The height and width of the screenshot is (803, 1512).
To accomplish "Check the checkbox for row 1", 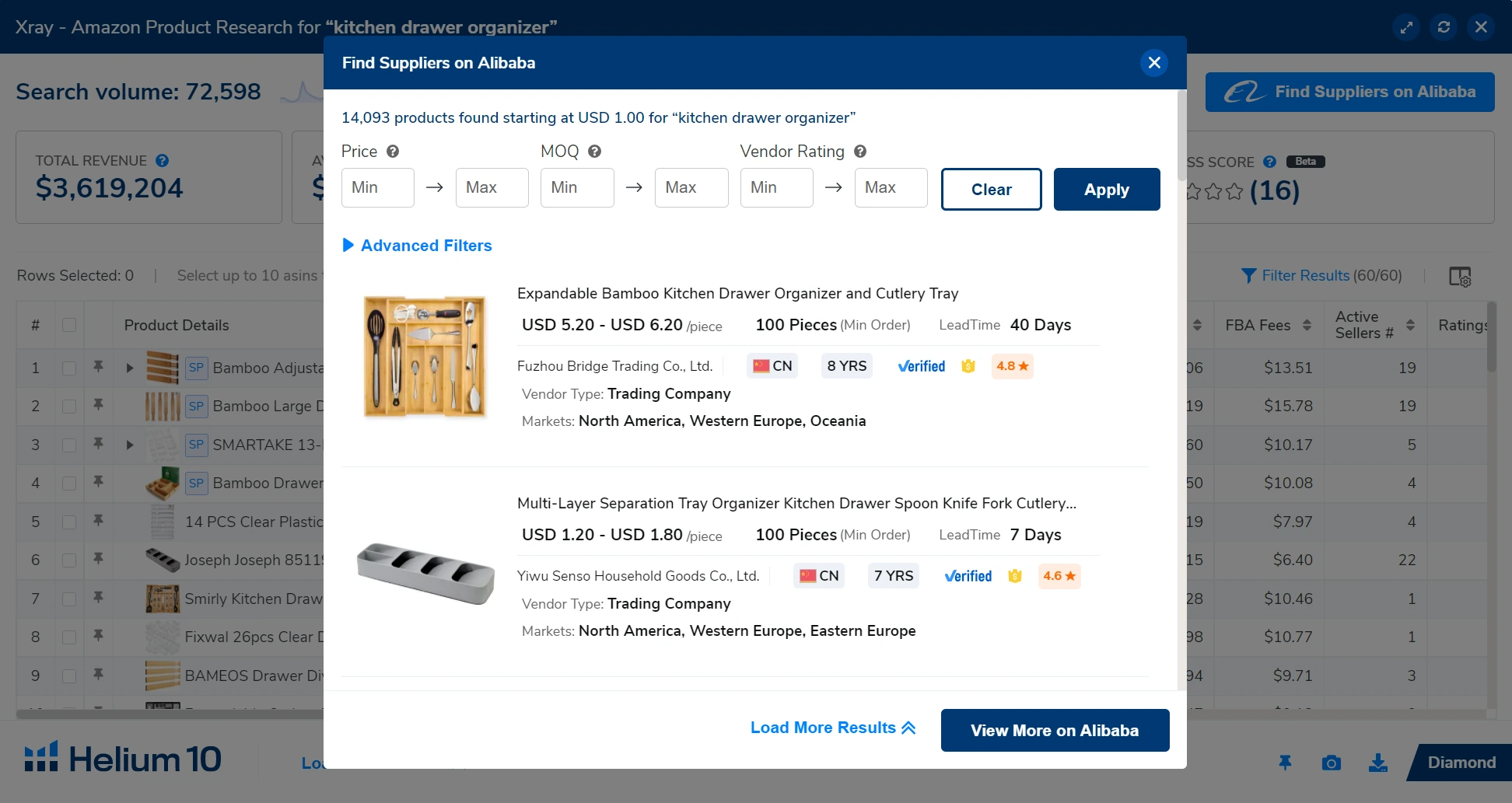I will tap(69, 368).
